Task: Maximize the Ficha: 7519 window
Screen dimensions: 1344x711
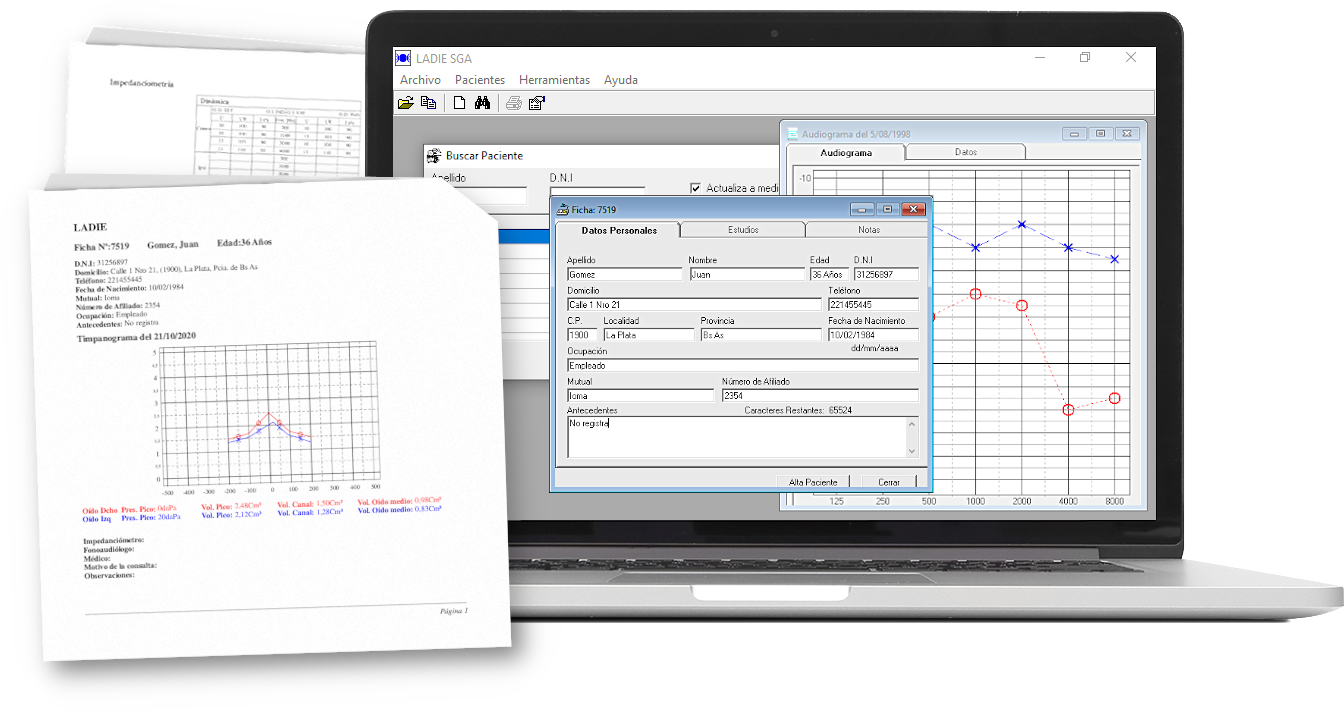Action: (x=887, y=209)
